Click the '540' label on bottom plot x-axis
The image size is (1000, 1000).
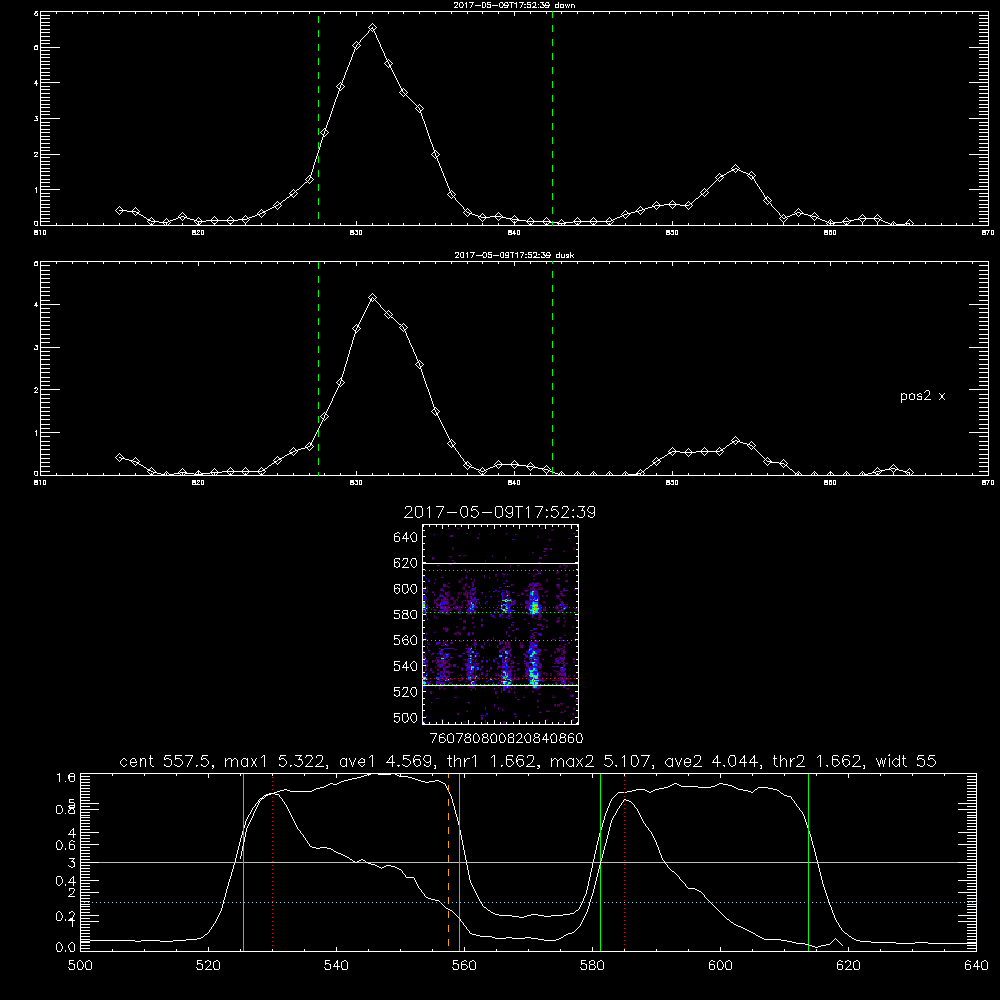336,966
